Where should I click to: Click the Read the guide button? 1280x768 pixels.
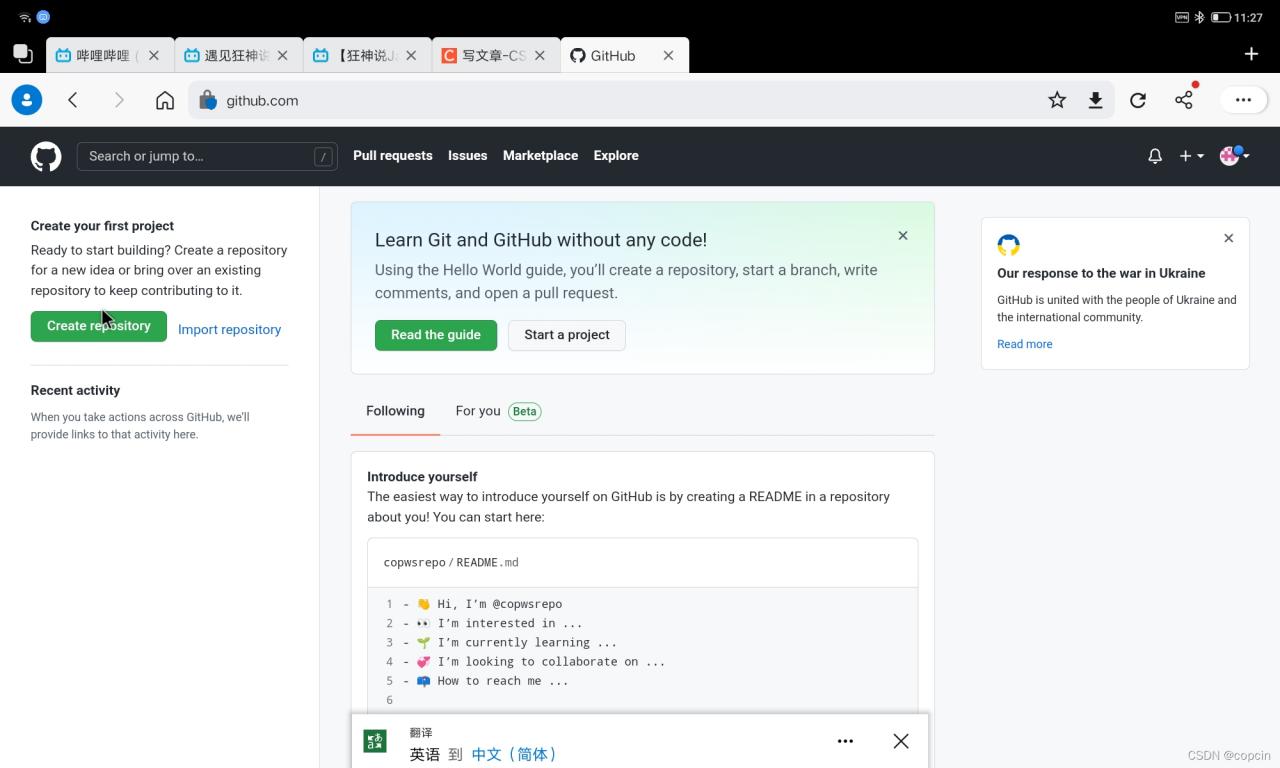436,335
